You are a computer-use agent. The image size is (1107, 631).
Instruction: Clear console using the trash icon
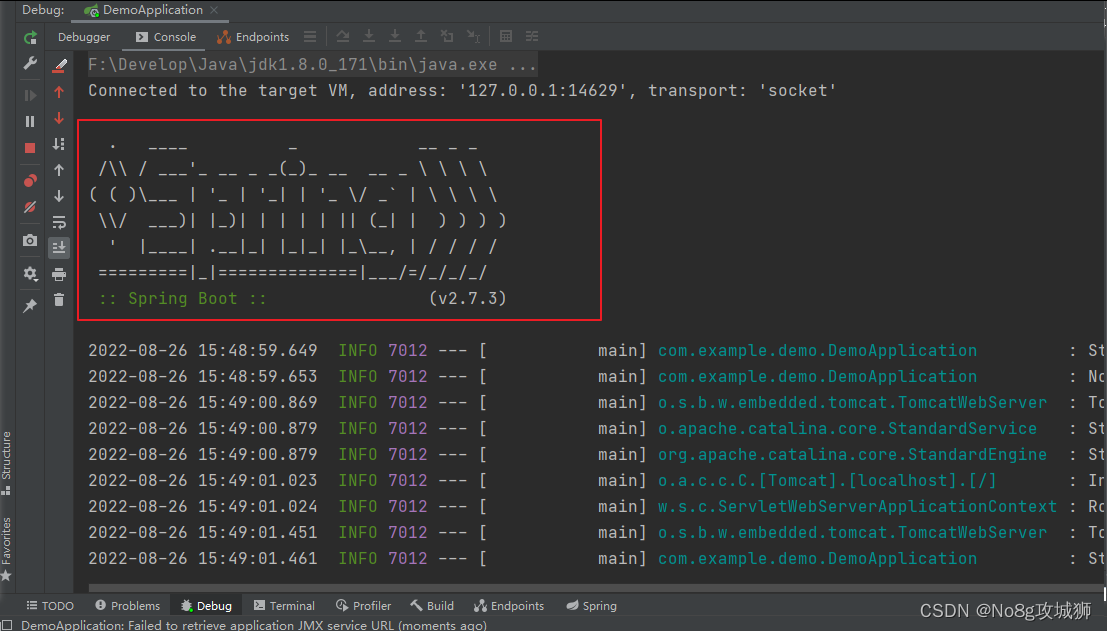[x=59, y=297]
